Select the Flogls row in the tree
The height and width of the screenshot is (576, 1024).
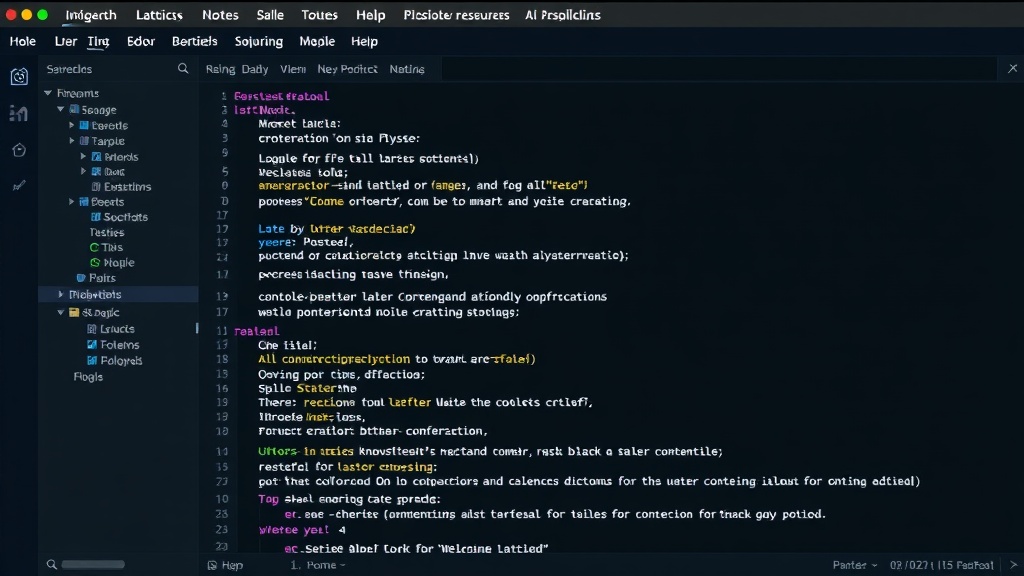point(88,377)
